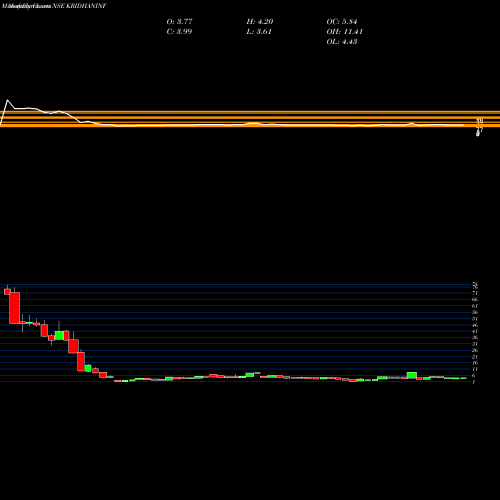Click the 6 price axis label

point(474,376)
